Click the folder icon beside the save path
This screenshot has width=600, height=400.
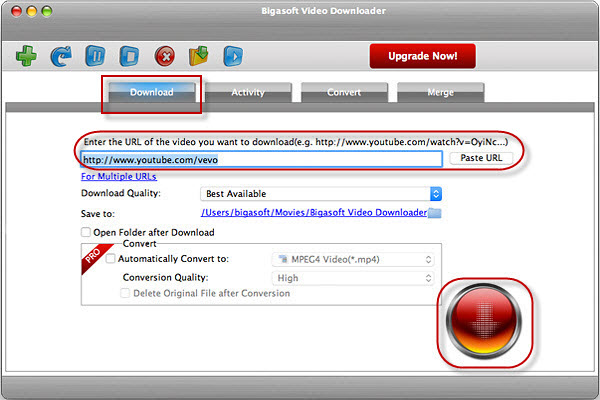tap(434, 213)
